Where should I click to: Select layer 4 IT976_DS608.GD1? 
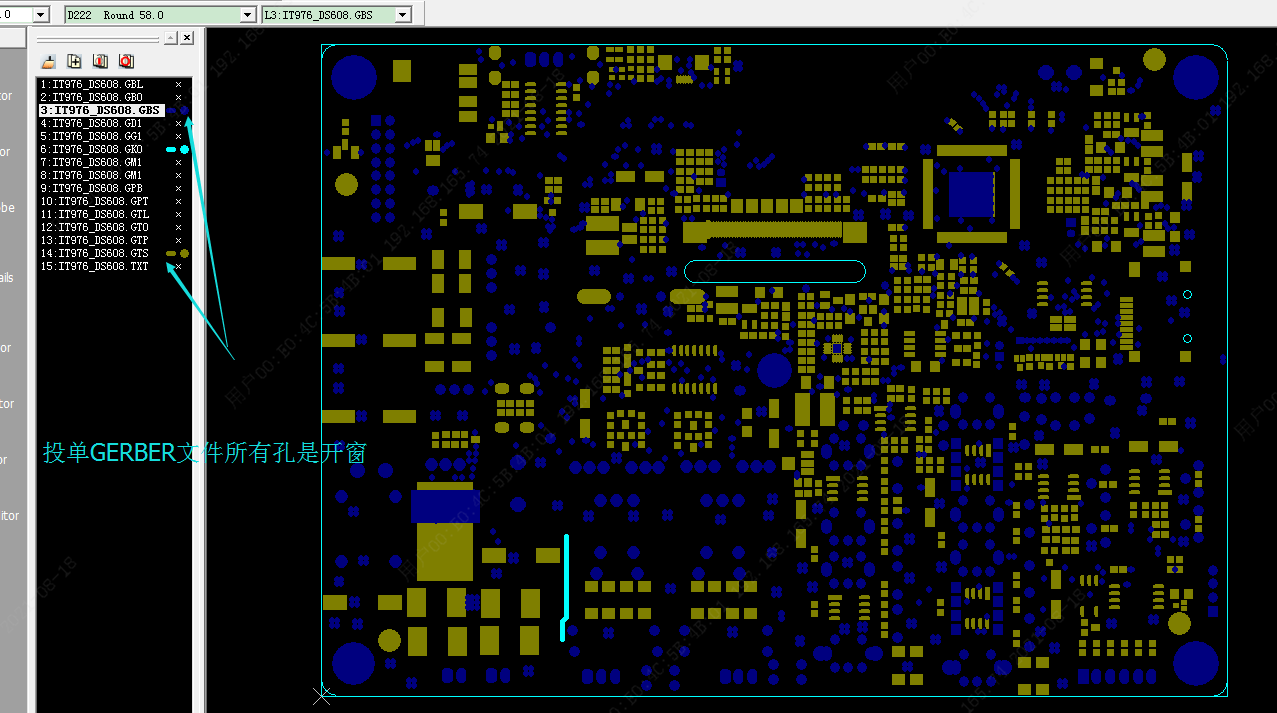tap(91, 123)
